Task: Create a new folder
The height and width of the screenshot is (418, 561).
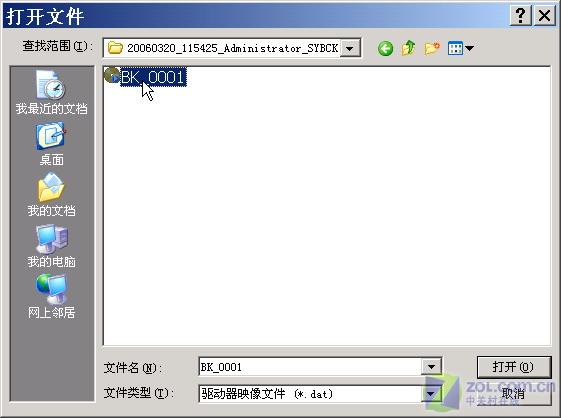Action: (432, 48)
